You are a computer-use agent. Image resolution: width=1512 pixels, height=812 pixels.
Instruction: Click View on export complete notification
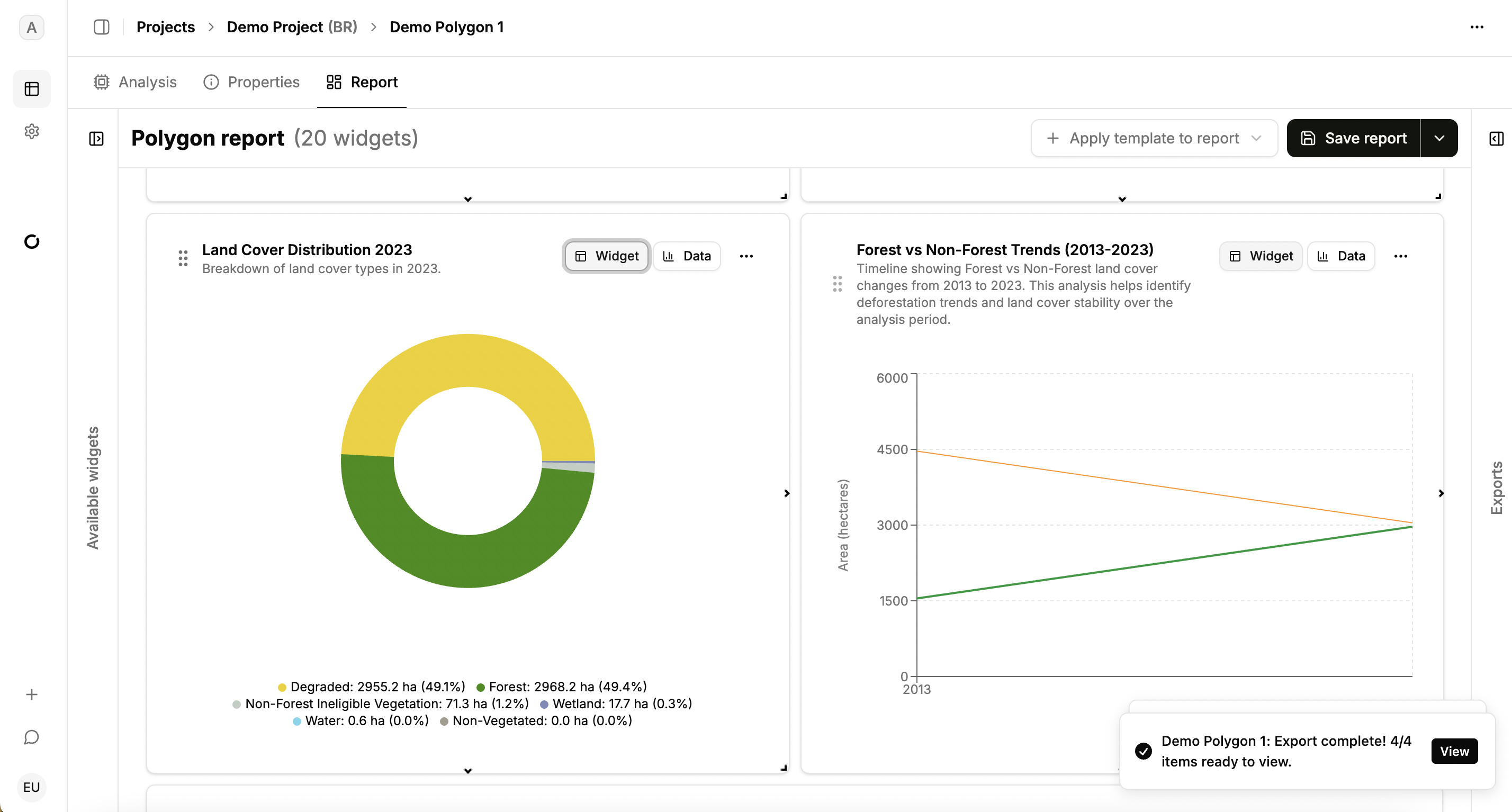pyautogui.click(x=1454, y=751)
